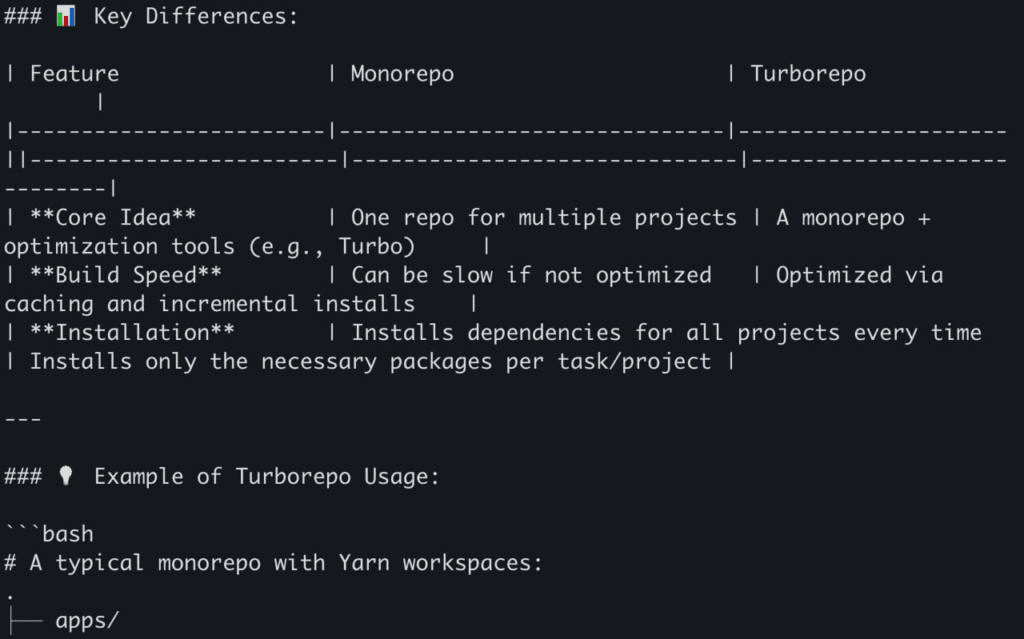Click the '**Installation**' table cell
This screenshot has height=639, width=1024.
tap(132, 333)
